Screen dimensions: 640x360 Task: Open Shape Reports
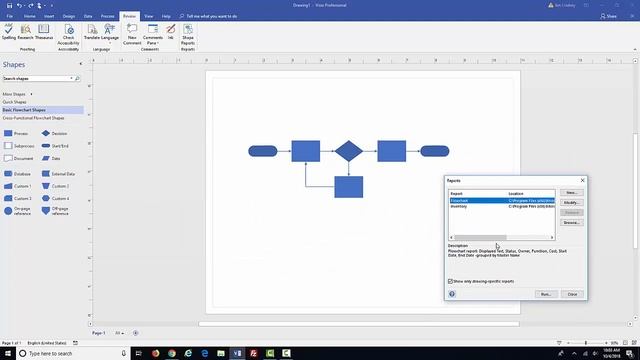[188, 35]
